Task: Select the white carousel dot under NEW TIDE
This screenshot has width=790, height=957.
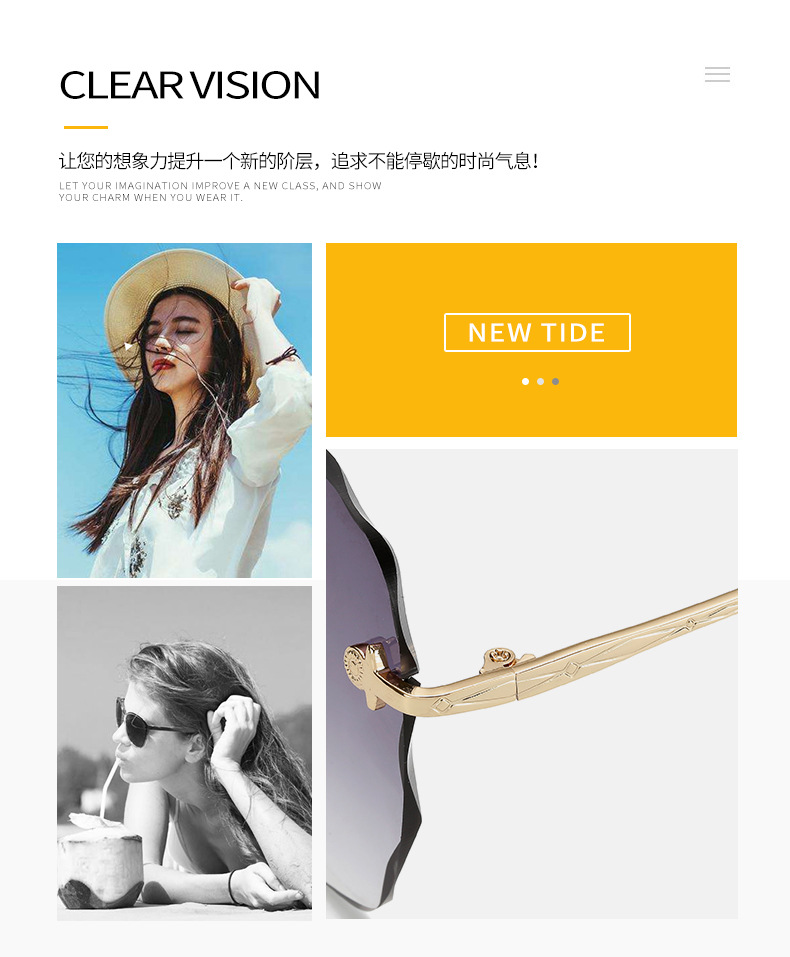Action: tap(525, 381)
